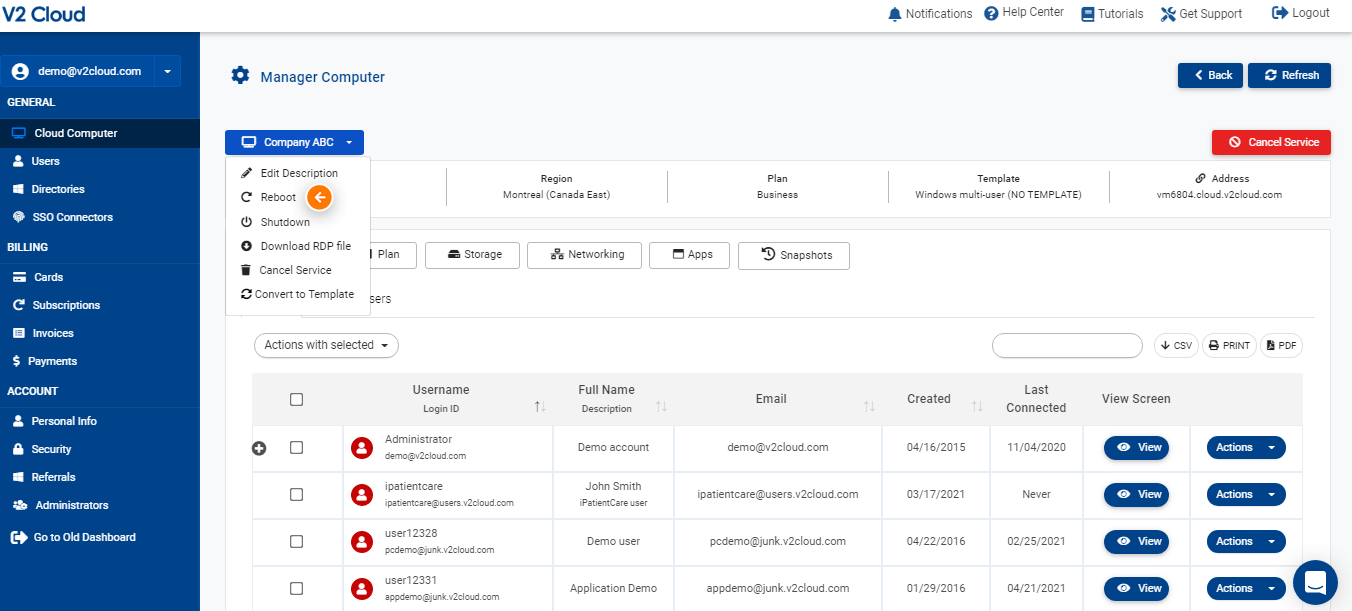
Task: Sort by Email column arrows
Action: [x=869, y=406]
